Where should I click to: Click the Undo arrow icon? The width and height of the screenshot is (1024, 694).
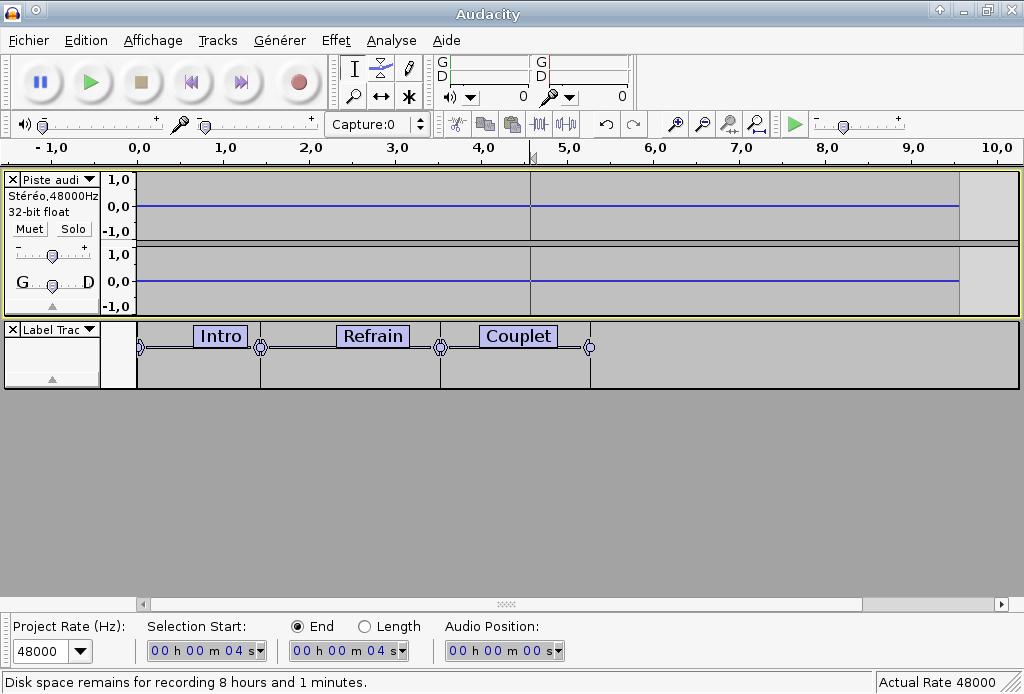pos(606,125)
